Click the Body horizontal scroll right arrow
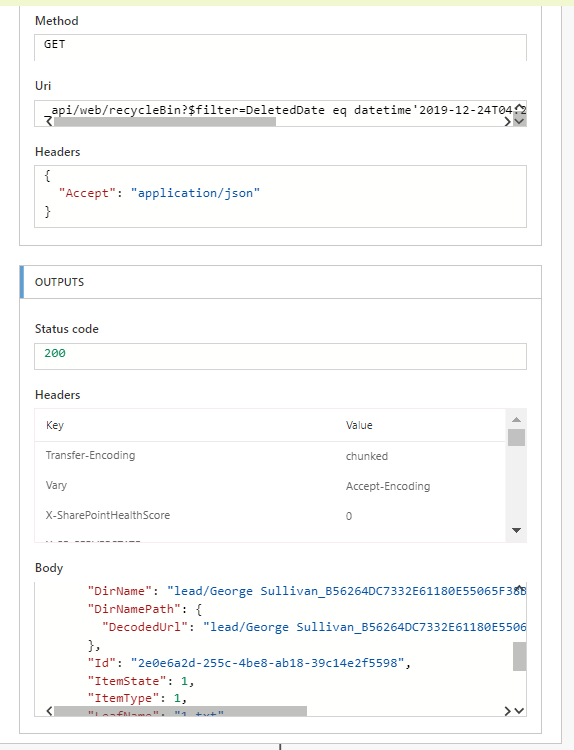 tap(508, 711)
